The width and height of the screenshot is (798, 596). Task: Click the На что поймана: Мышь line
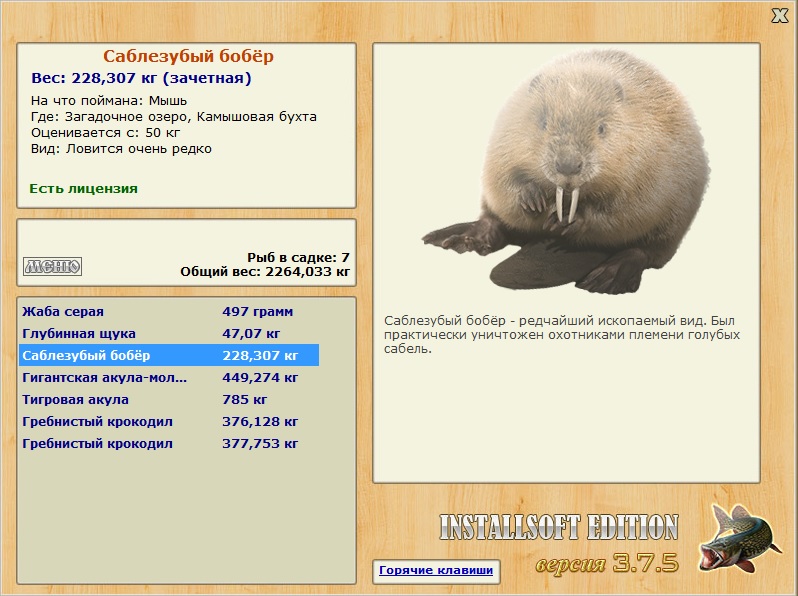point(109,101)
